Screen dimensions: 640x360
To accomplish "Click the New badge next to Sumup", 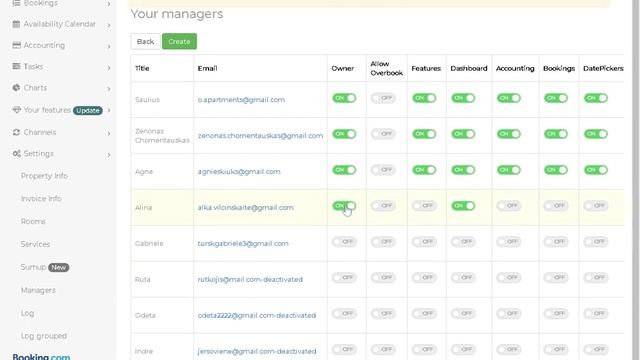I will 59,267.
